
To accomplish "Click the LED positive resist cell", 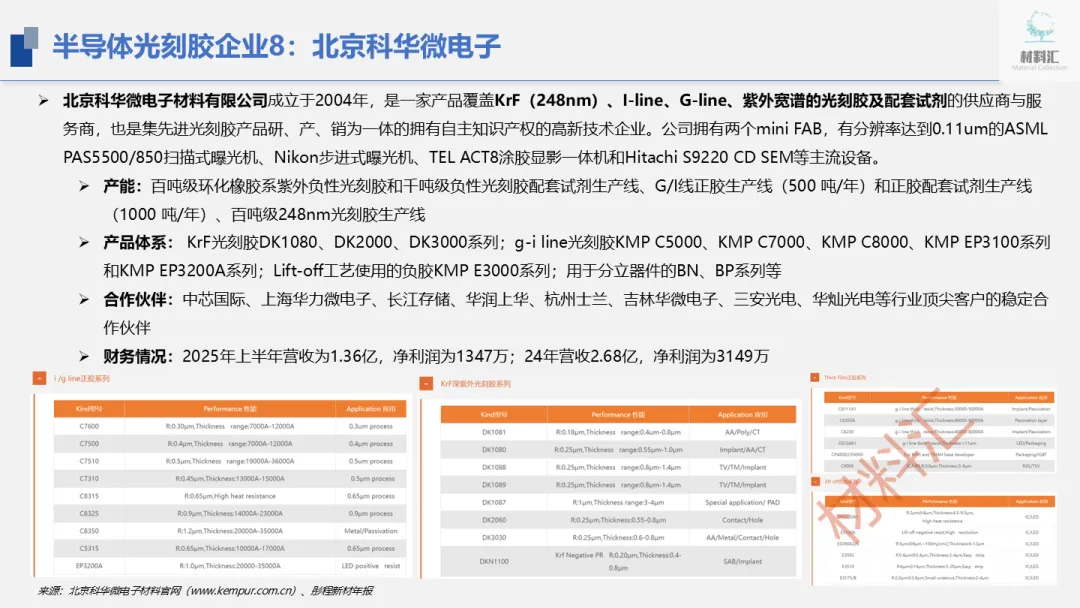I will point(371,566).
